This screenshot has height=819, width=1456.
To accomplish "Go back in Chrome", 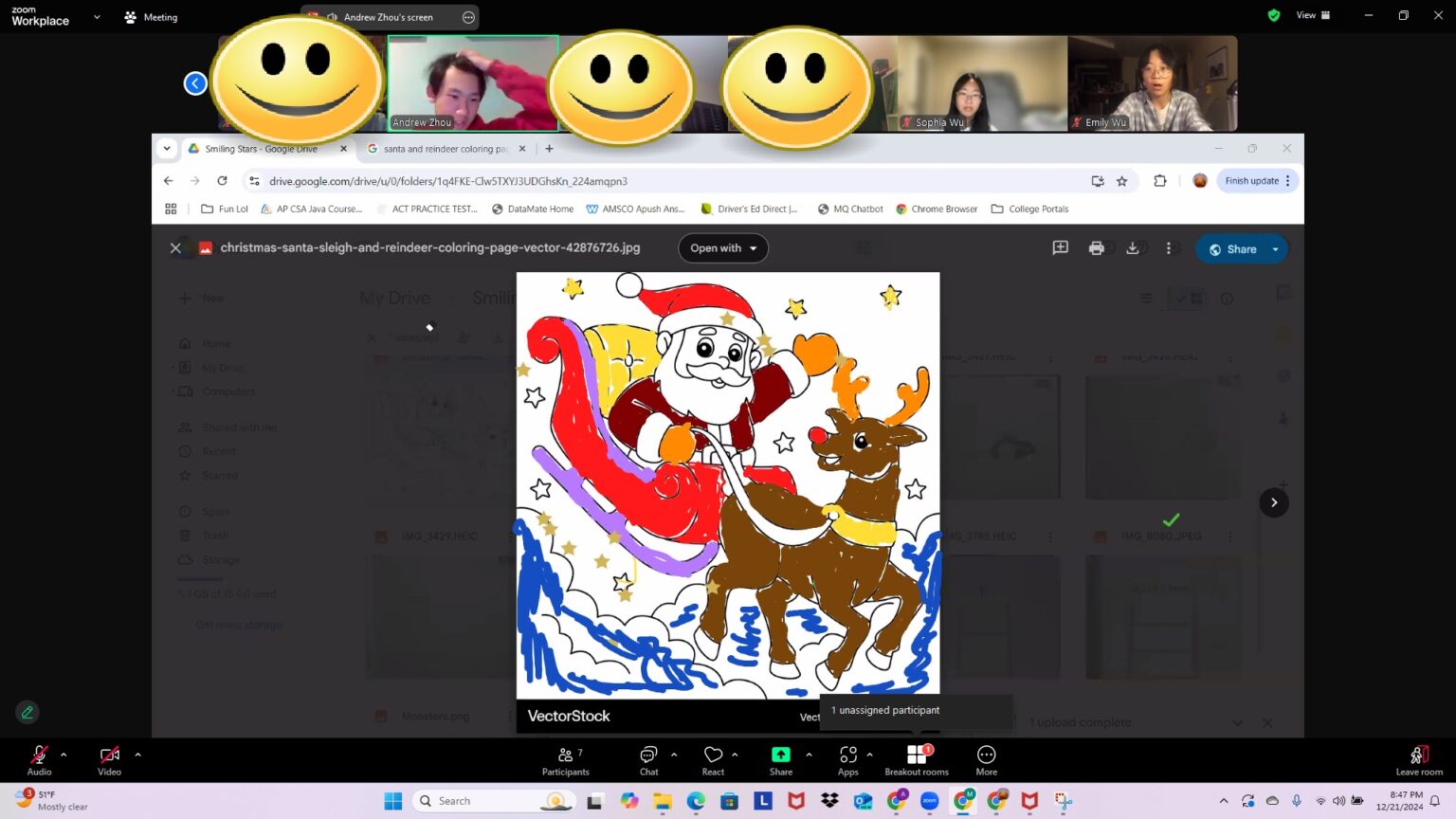I will click(x=169, y=181).
